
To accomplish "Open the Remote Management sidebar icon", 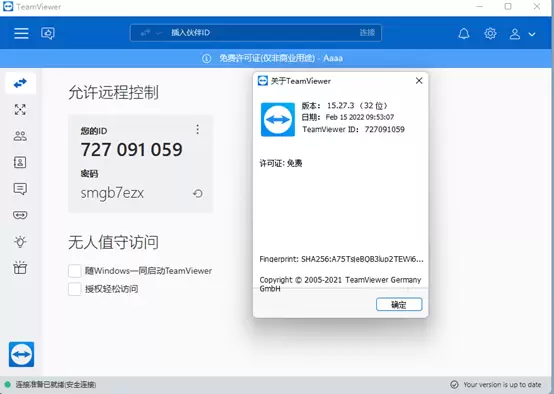I will click(20, 110).
